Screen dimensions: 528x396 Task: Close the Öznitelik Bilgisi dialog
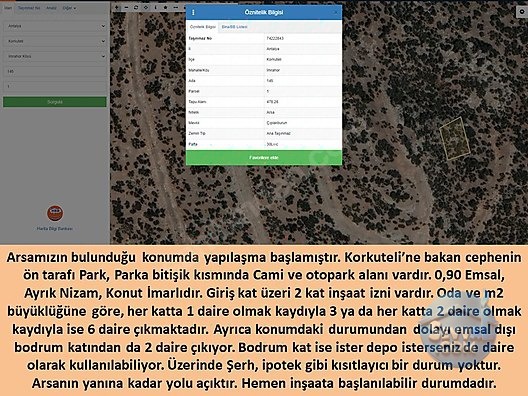(335, 12)
